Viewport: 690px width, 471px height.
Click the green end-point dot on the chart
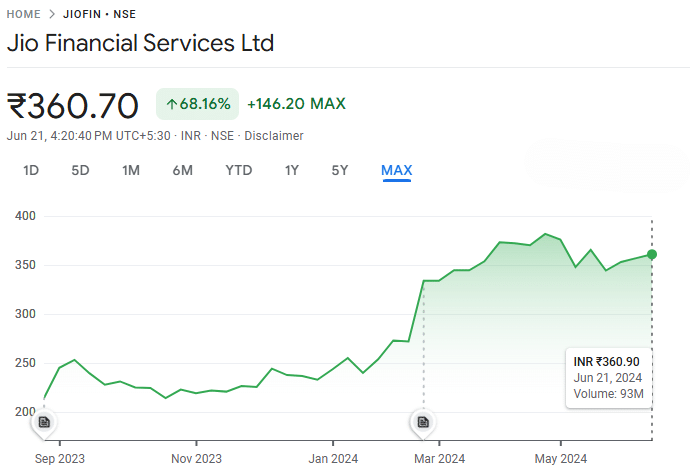(652, 254)
